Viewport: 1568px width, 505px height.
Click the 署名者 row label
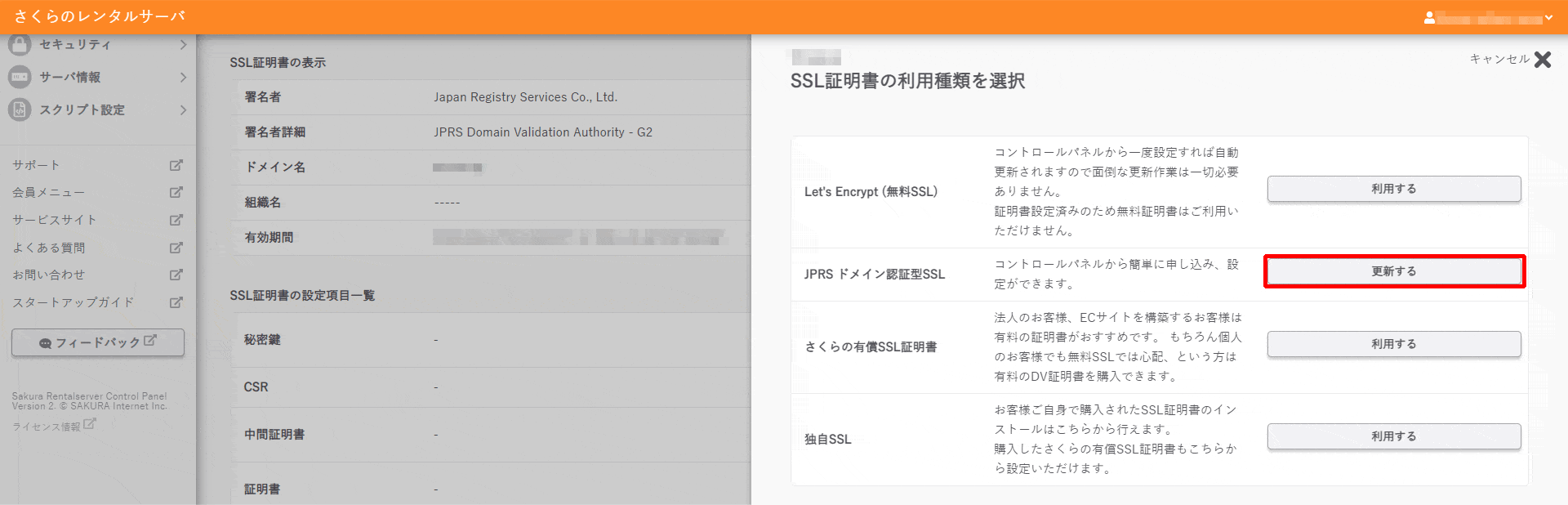pos(263,97)
